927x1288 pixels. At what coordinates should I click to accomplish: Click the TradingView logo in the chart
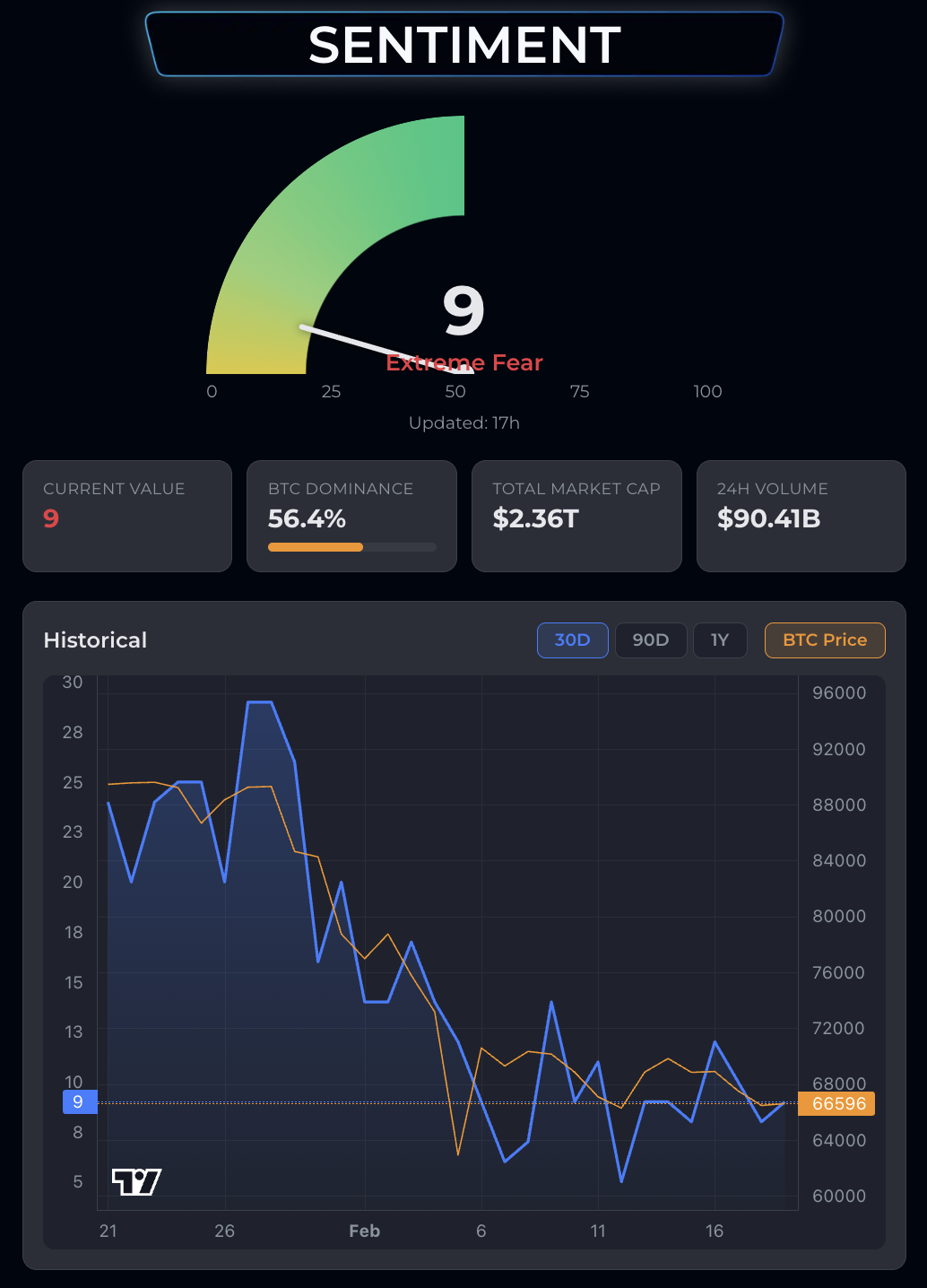coord(136,1180)
